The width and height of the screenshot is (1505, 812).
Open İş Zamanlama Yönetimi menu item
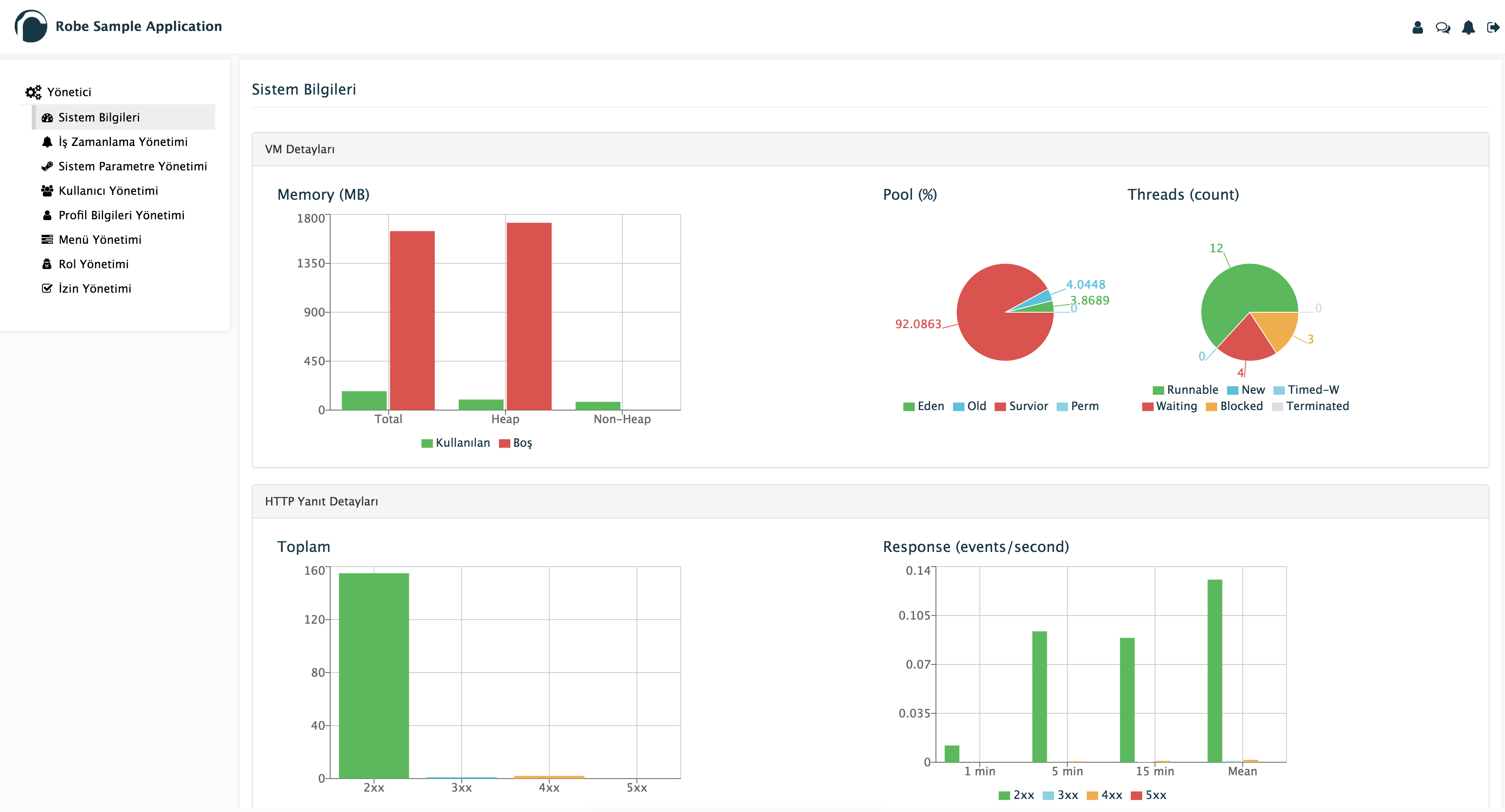(123, 142)
